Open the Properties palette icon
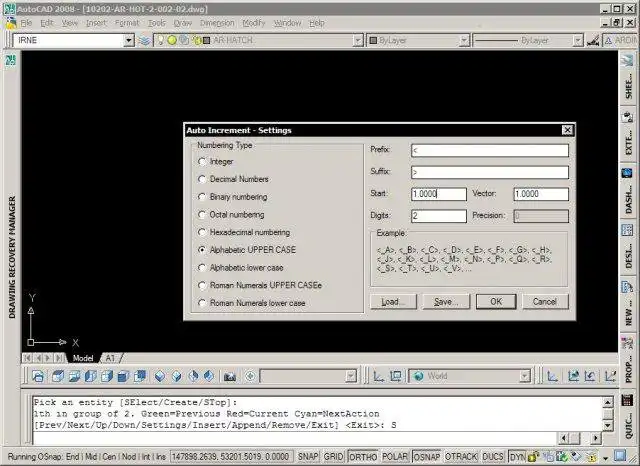Viewport: 640px width, 466px height. pyautogui.click(x=628, y=344)
